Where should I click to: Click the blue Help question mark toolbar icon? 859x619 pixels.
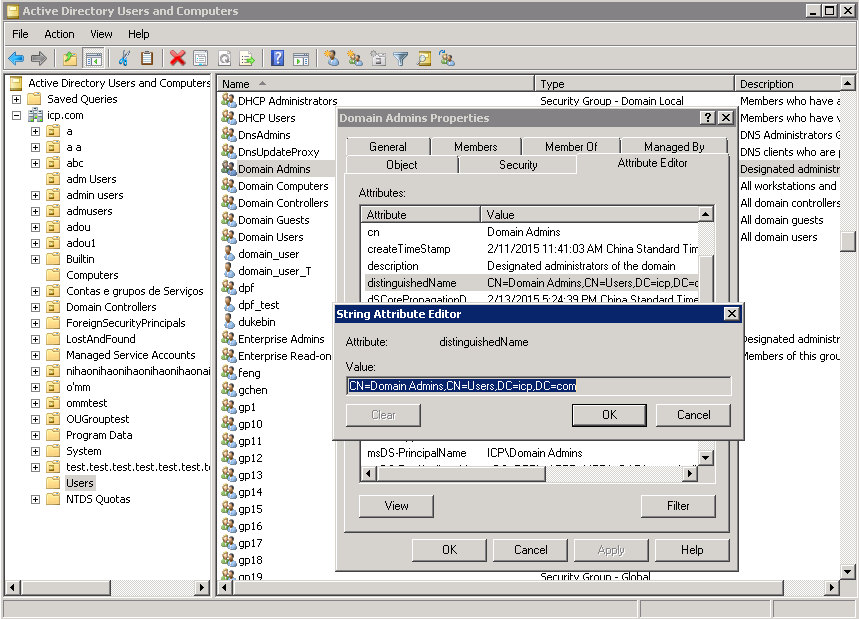tap(278, 58)
